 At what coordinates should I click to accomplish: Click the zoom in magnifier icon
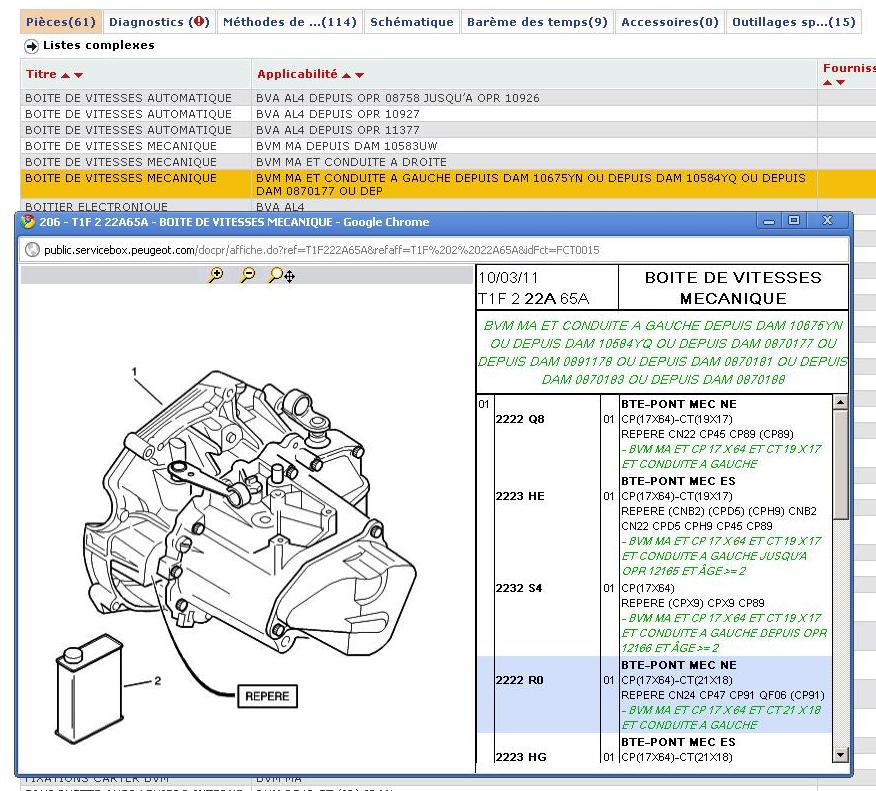coord(216,275)
